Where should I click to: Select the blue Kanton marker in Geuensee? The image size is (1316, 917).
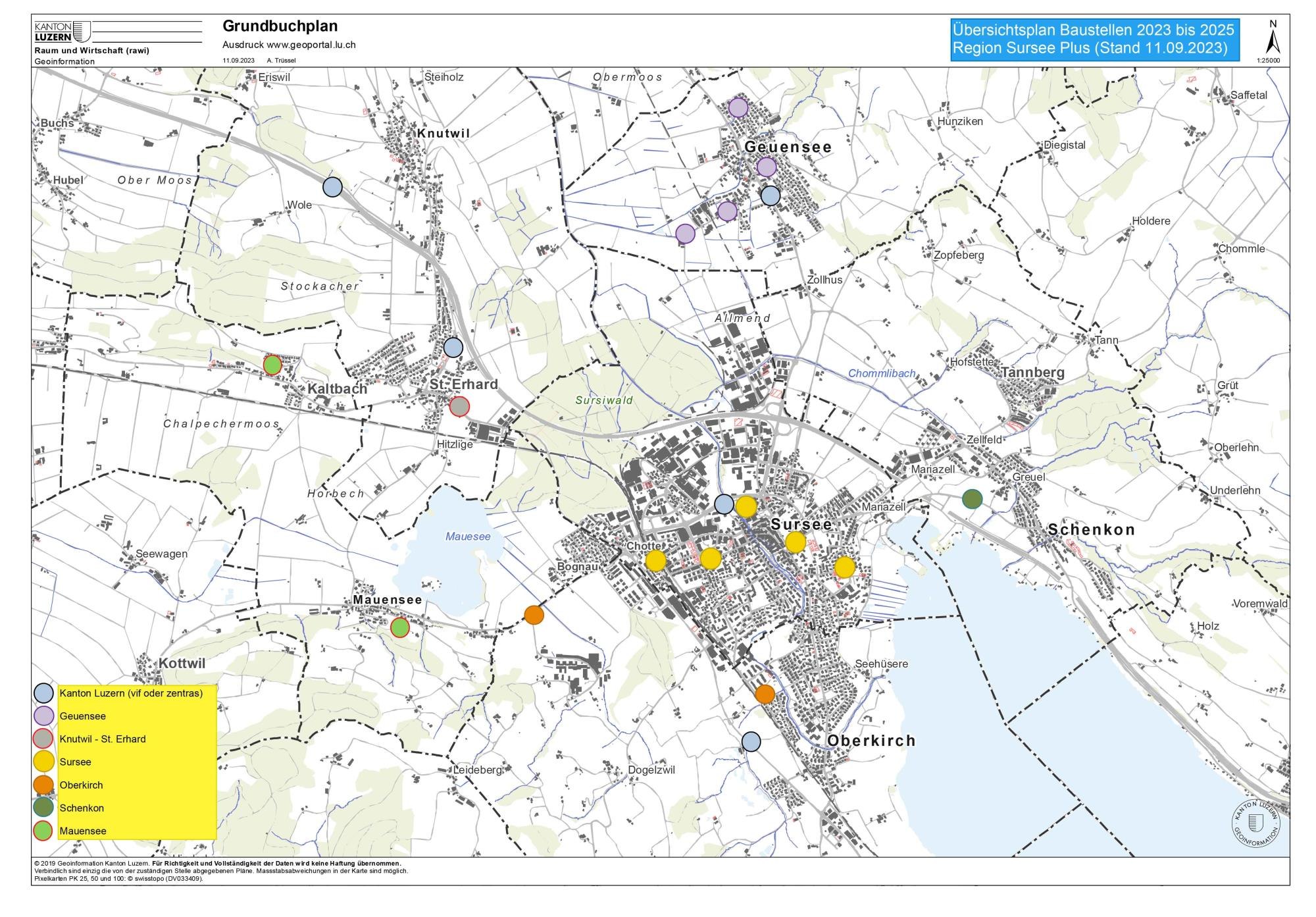[770, 196]
